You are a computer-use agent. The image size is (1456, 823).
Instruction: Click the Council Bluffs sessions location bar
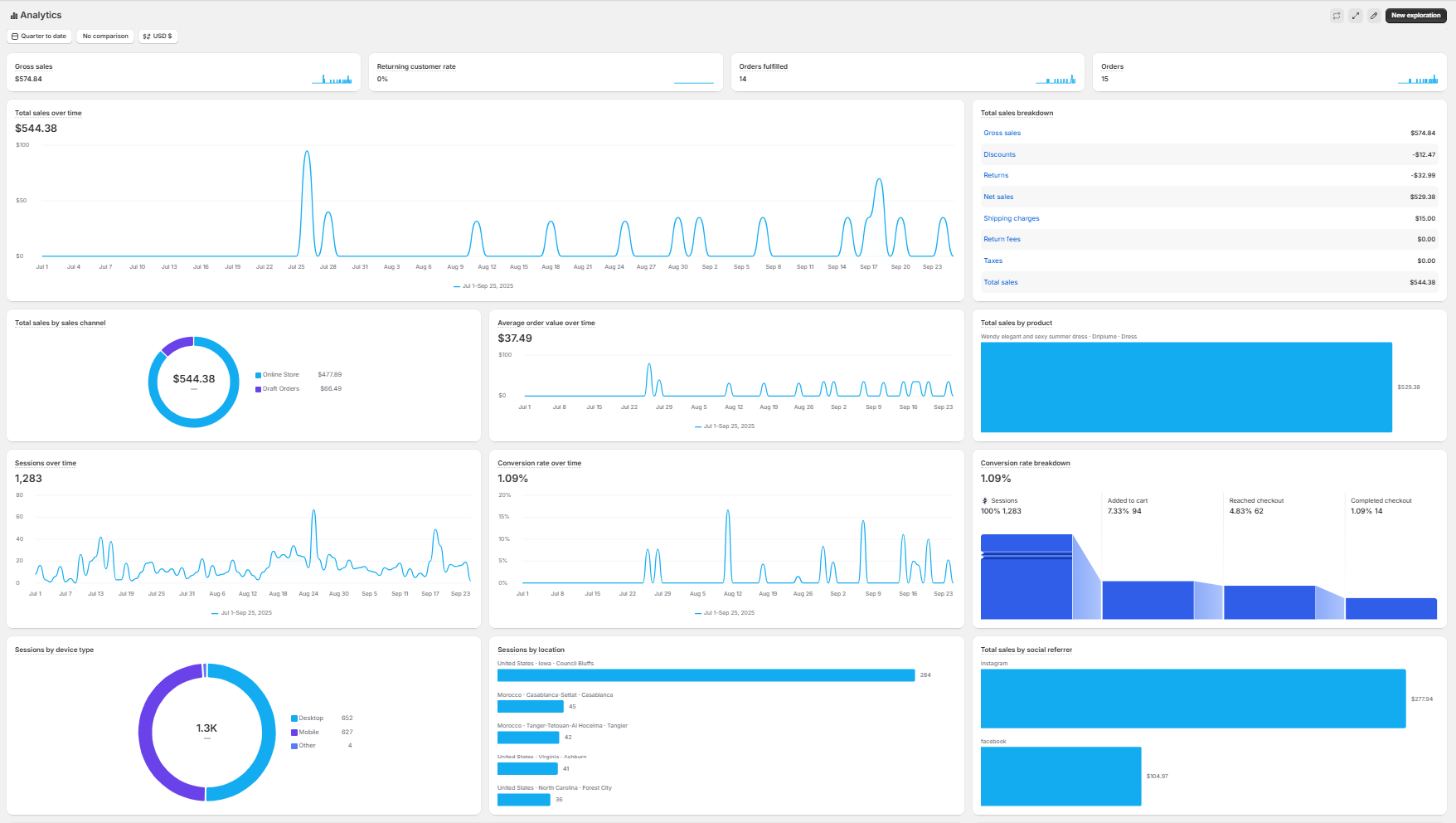point(706,675)
